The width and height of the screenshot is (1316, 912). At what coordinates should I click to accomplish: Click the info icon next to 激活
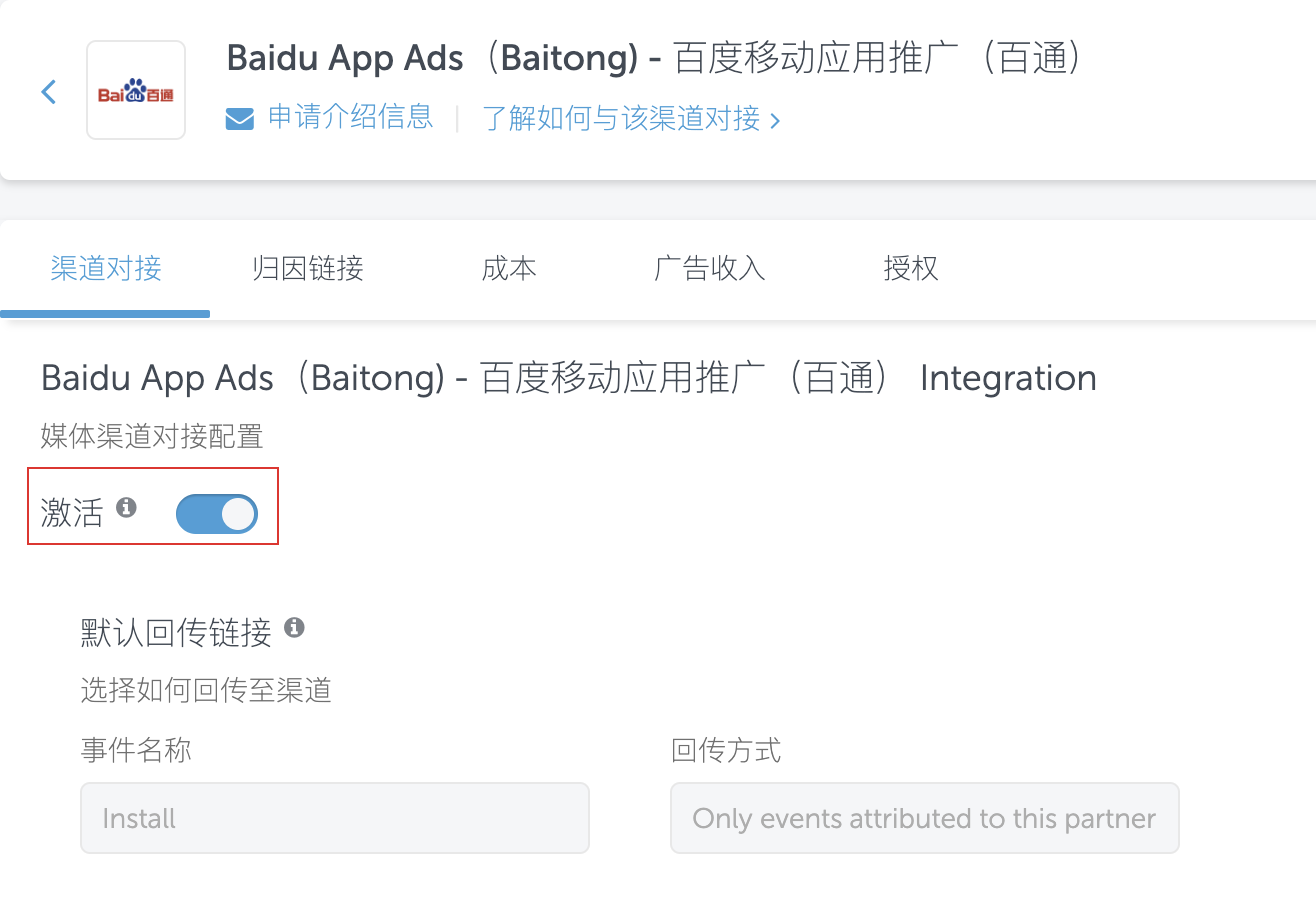[x=126, y=507]
